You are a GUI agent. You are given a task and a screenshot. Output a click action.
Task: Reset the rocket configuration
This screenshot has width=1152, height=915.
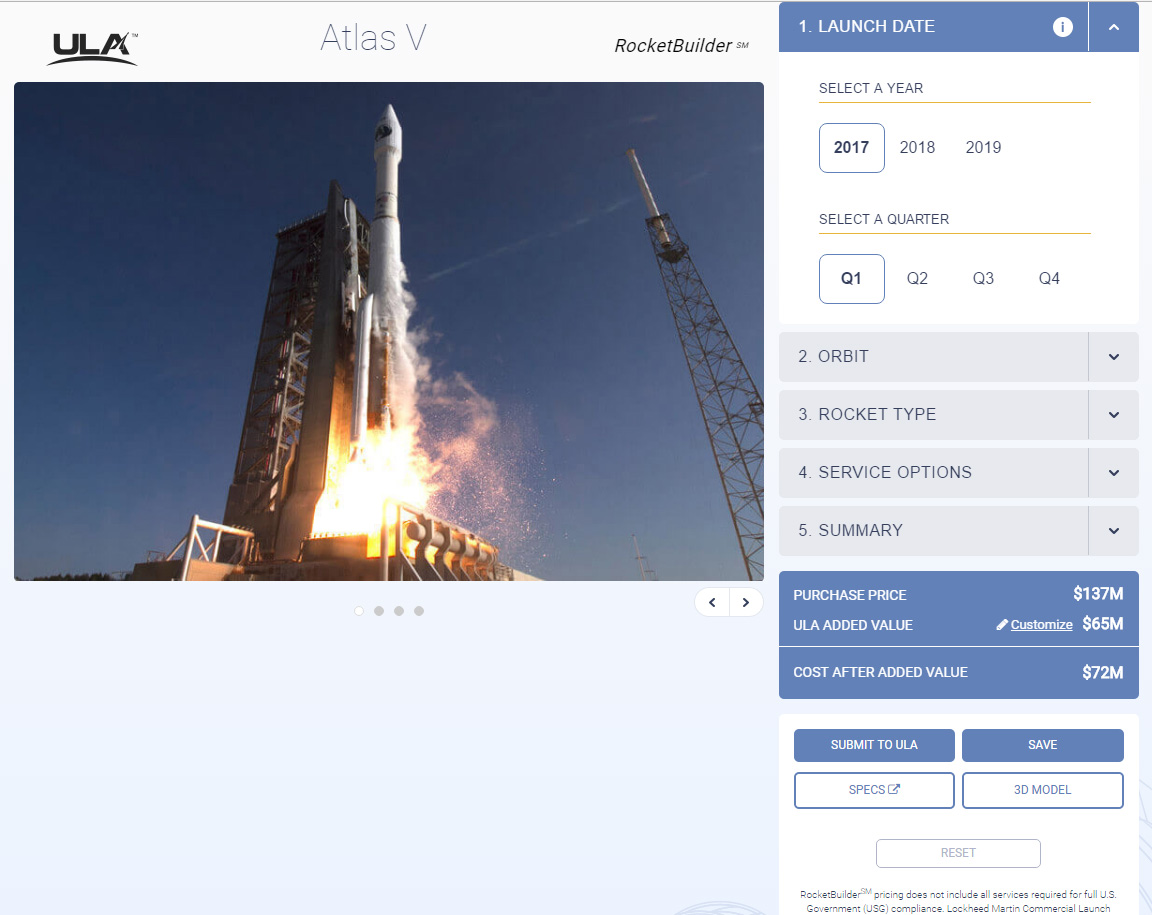click(957, 853)
